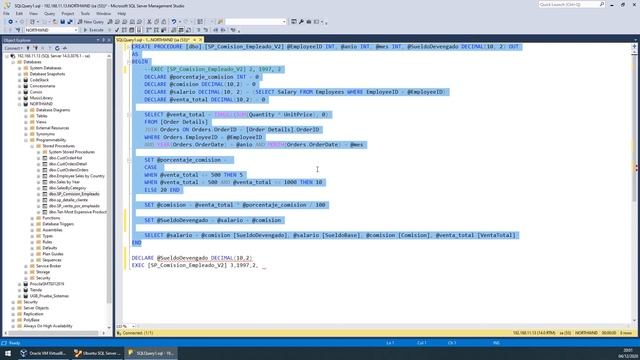Viewport: 640px width, 360px height.
Task: Select the Database Triggers folder
Action: click(58, 224)
